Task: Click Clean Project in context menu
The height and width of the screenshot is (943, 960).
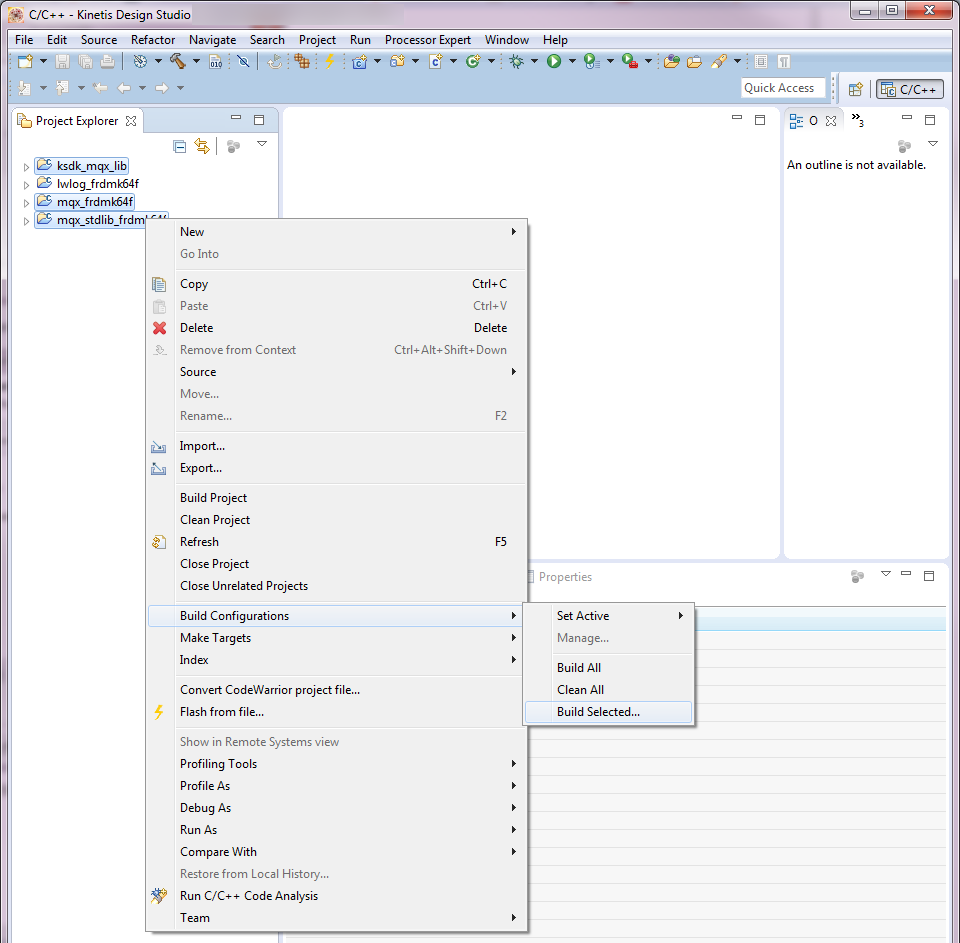Action: click(x=337, y=520)
